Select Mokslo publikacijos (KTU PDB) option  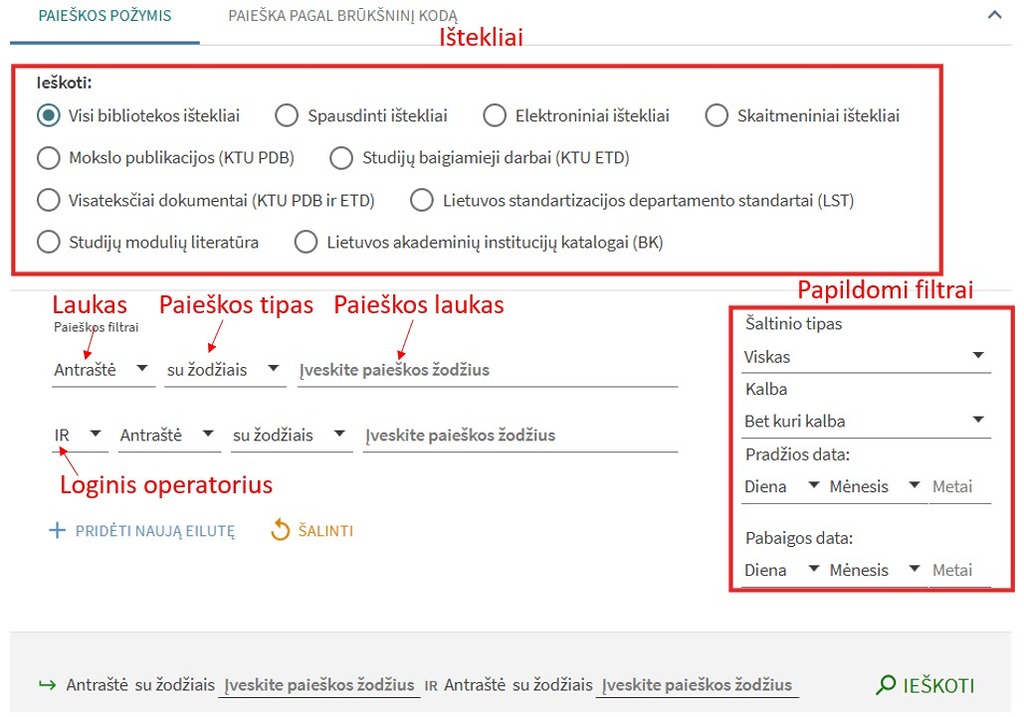(48, 158)
